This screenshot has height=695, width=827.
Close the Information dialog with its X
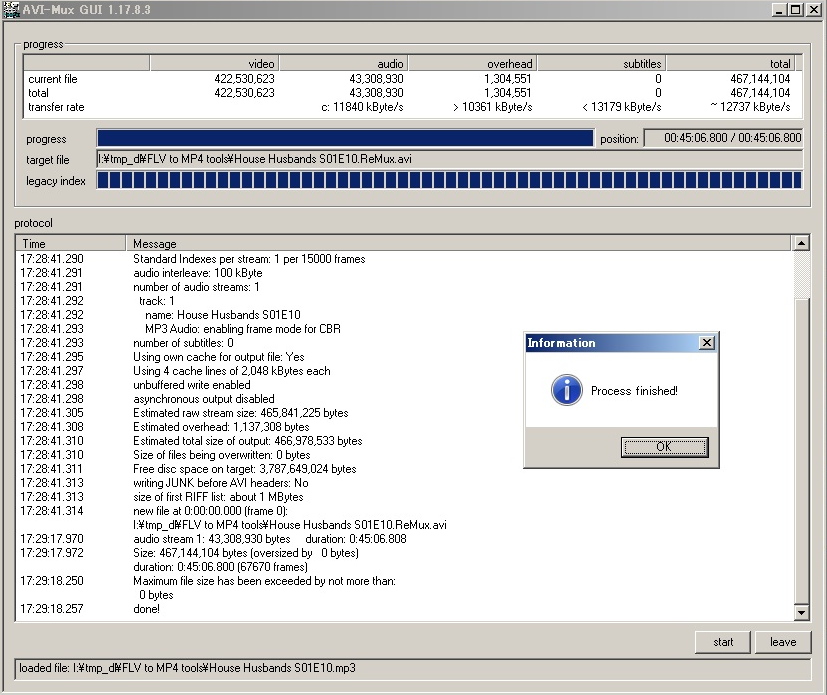coord(707,342)
